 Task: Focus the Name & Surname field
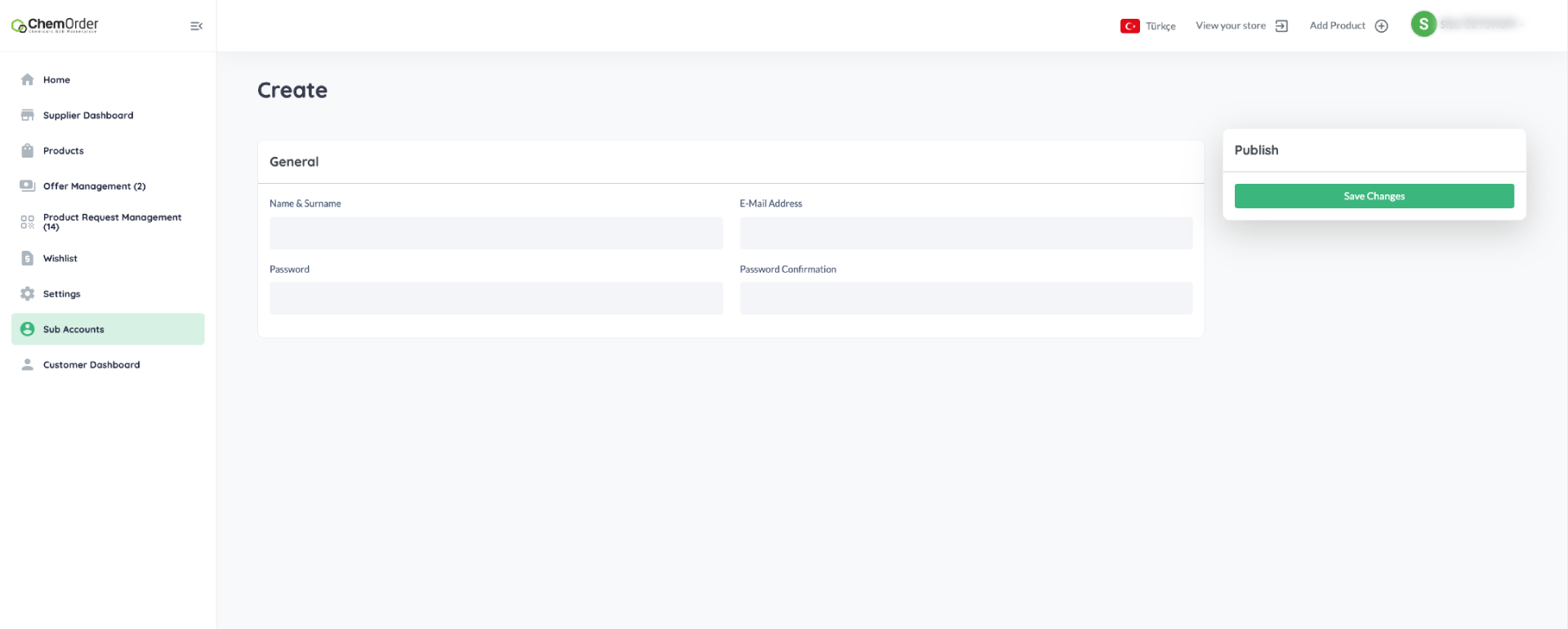tap(496, 234)
